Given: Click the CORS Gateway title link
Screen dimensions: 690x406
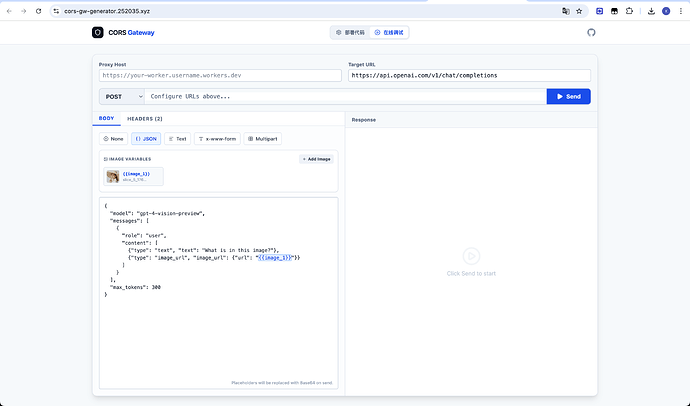Looking at the screenshot, I should click(132, 33).
